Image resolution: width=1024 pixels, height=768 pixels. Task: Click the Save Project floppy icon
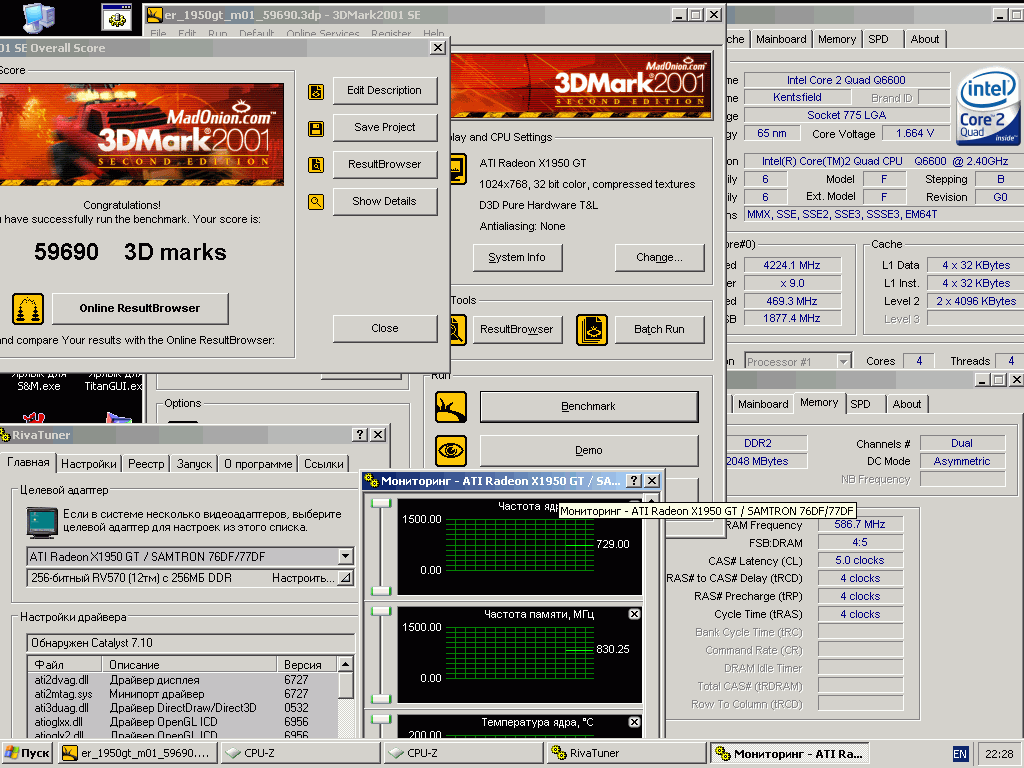tap(316, 129)
